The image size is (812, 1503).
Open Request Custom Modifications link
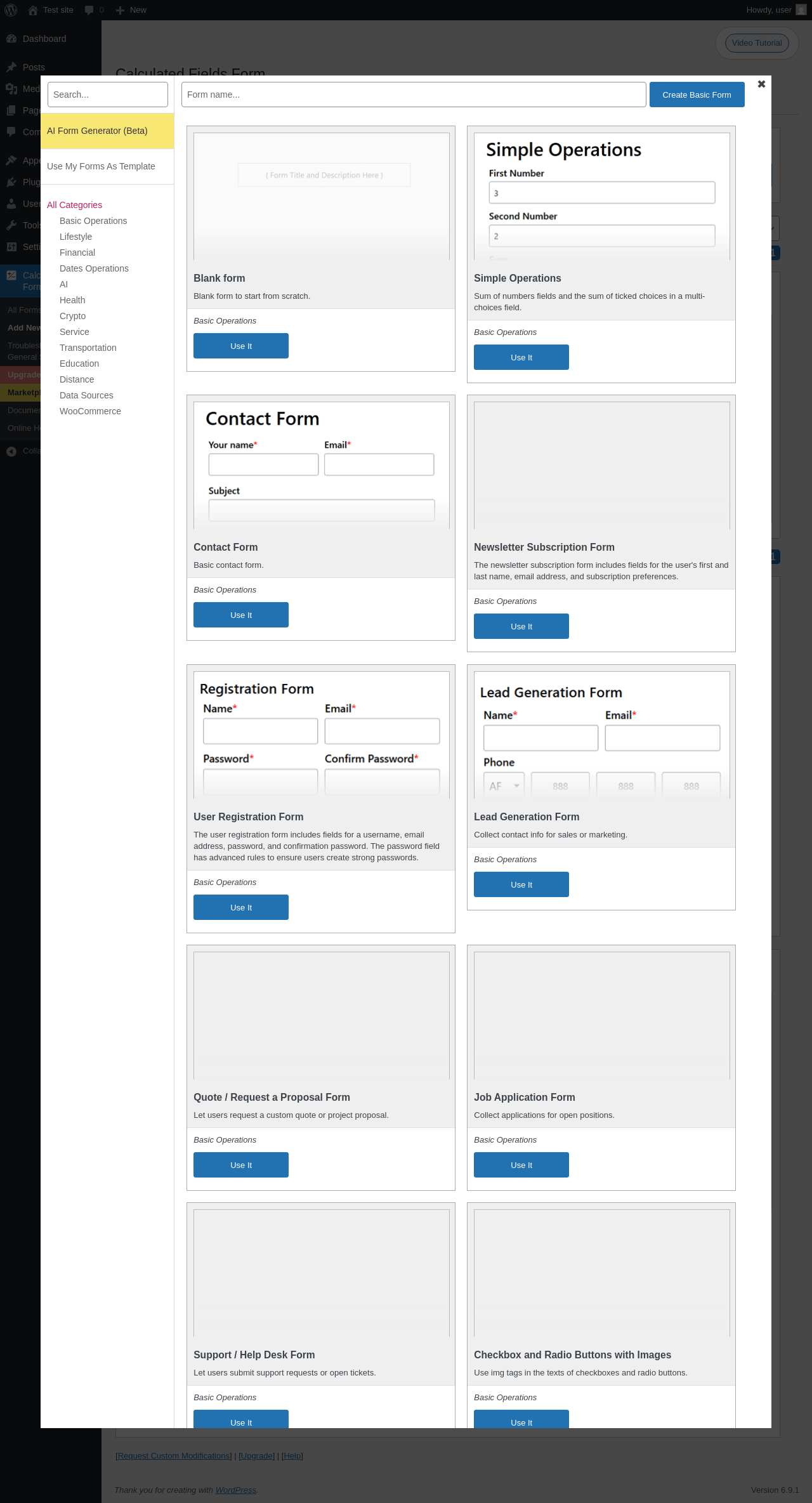(174, 1455)
